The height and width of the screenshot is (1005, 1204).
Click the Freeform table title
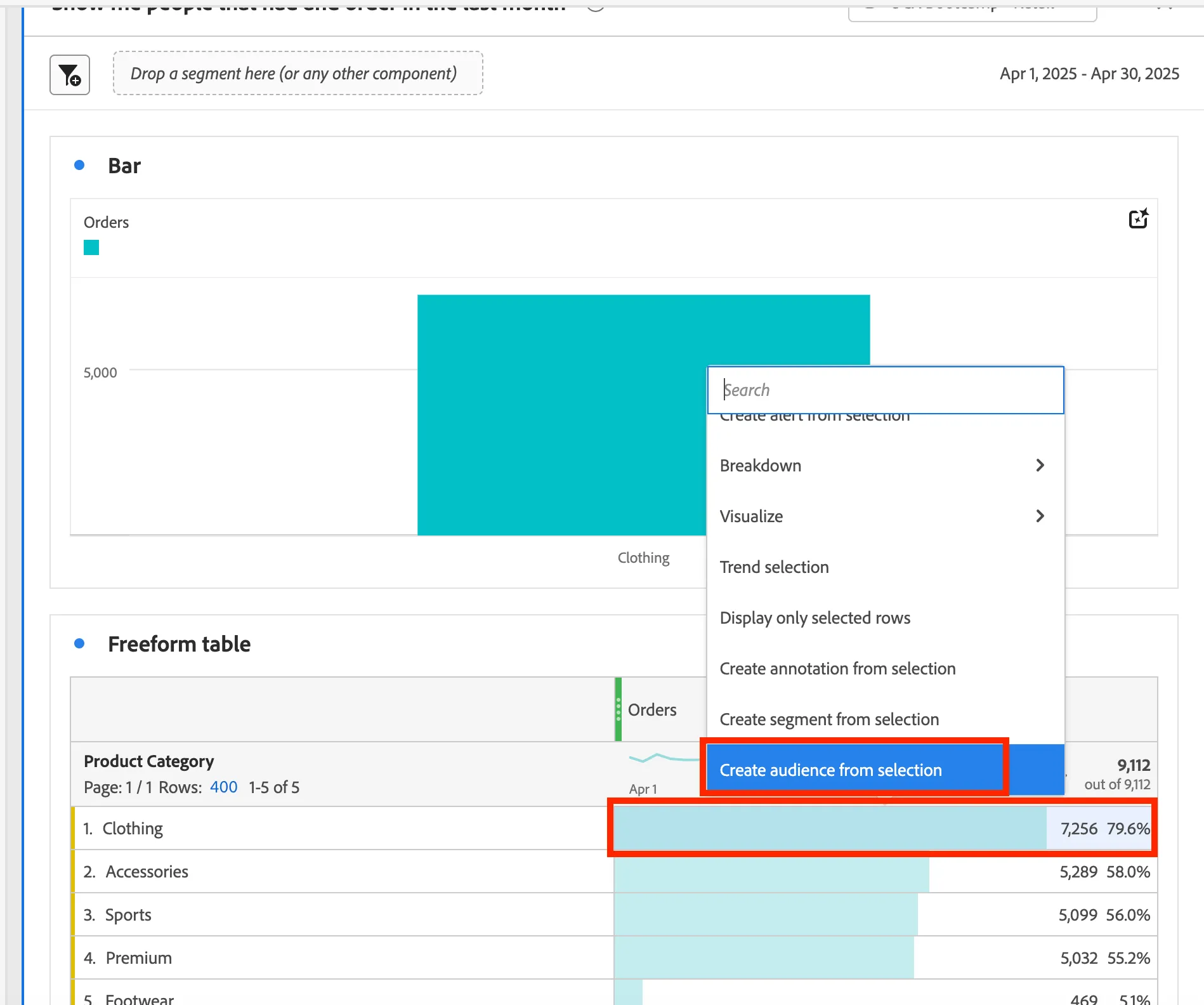[x=180, y=644]
